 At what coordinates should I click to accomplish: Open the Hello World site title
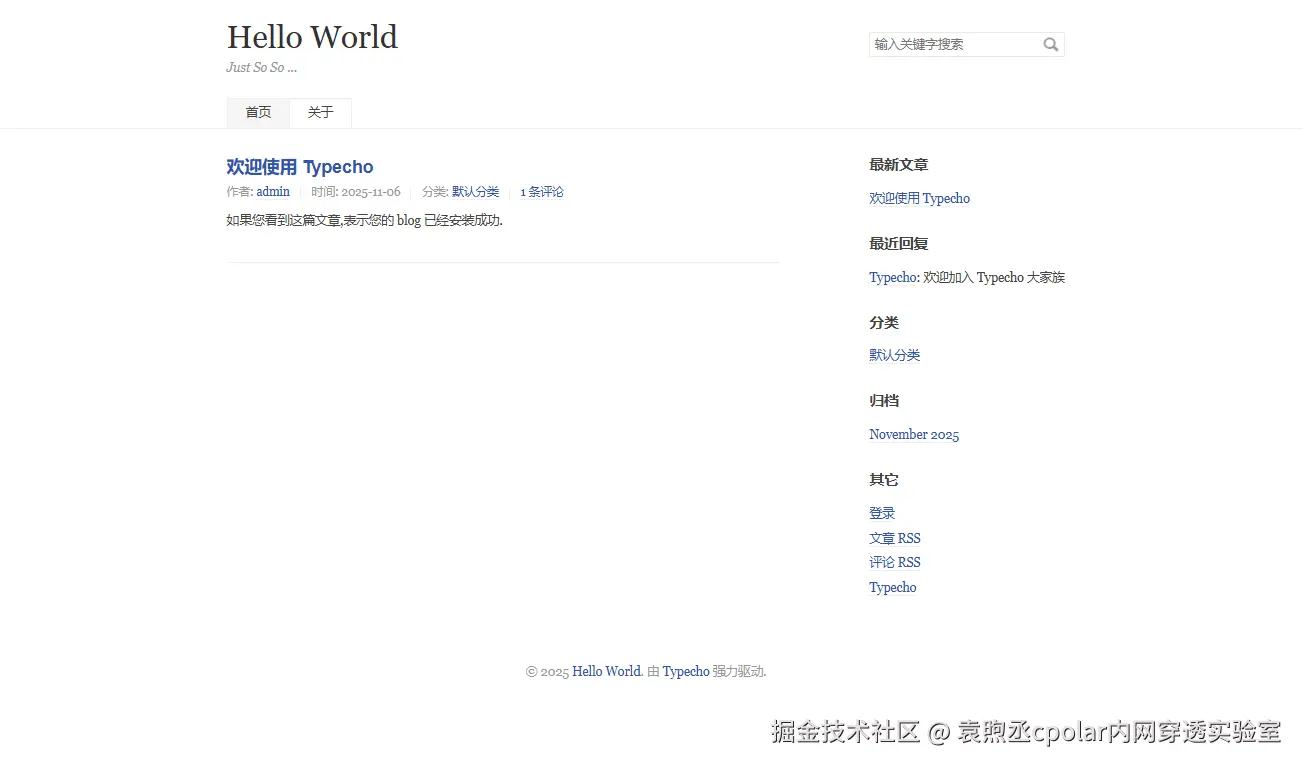pyautogui.click(x=312, y=37)
